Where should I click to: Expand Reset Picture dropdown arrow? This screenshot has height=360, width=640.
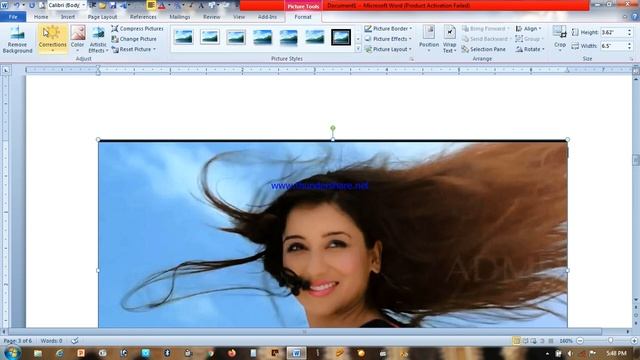coord(155,49)
